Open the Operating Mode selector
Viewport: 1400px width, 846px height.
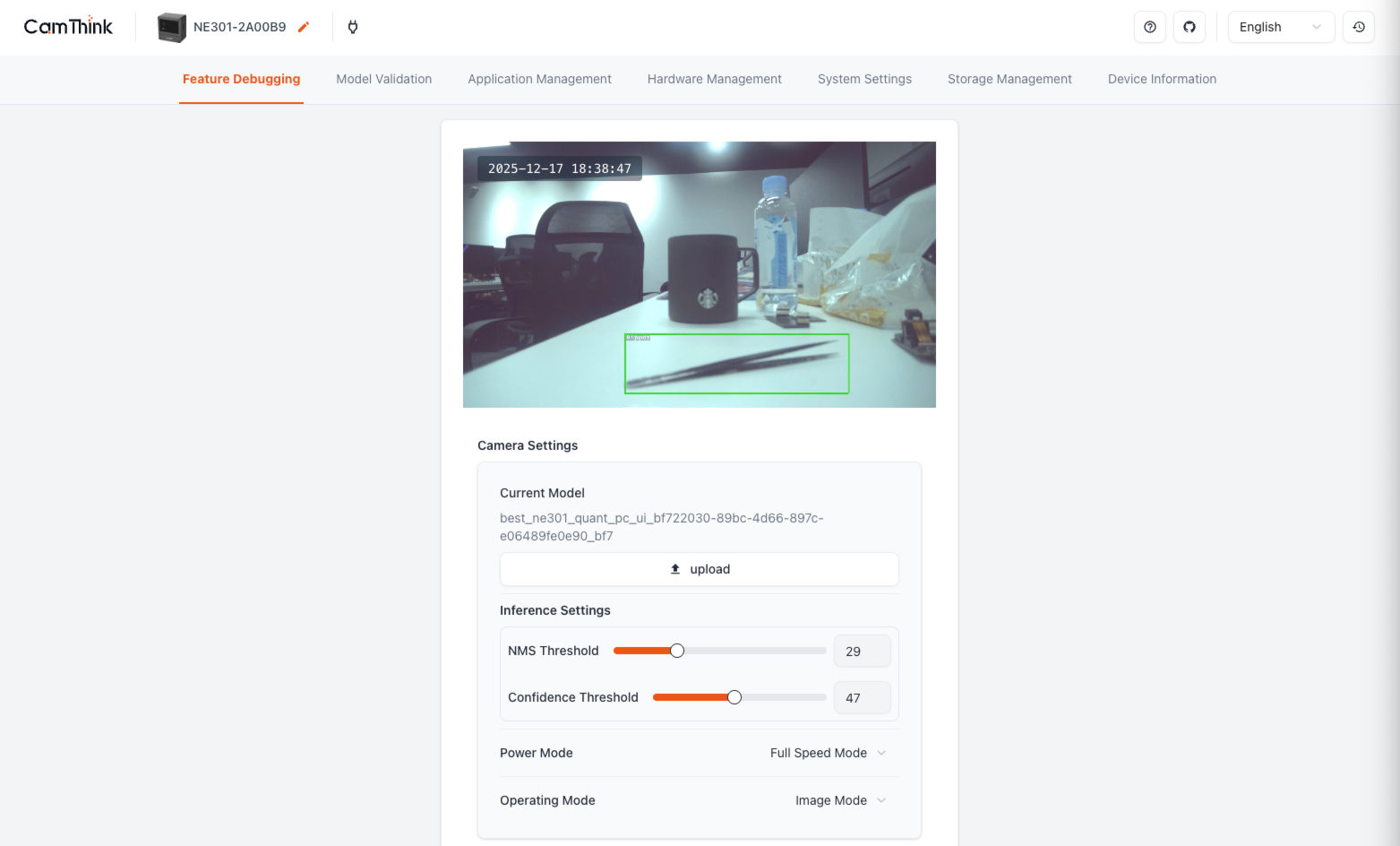point(838,800)
